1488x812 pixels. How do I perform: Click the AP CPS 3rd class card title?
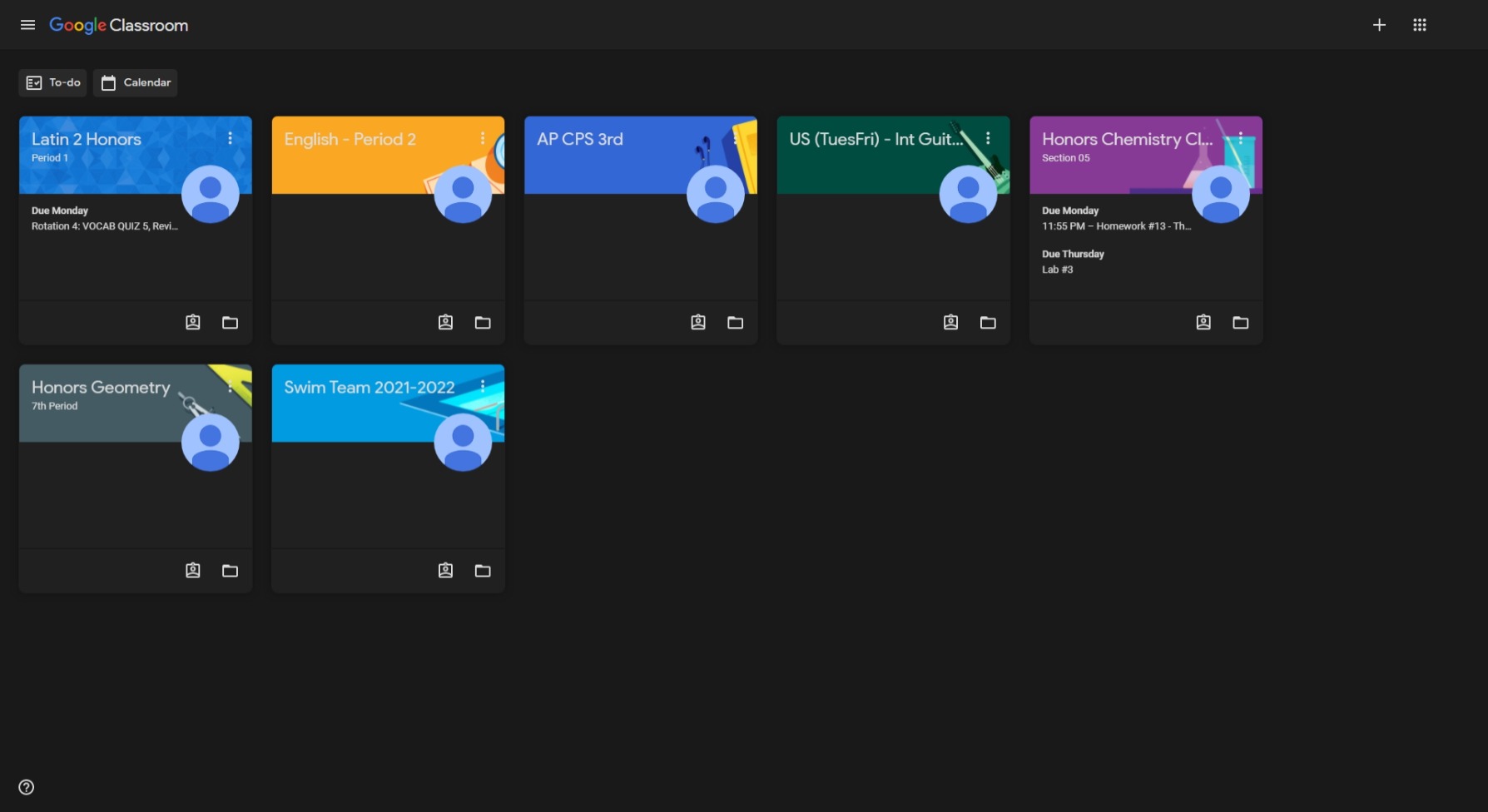coord(579,139)
